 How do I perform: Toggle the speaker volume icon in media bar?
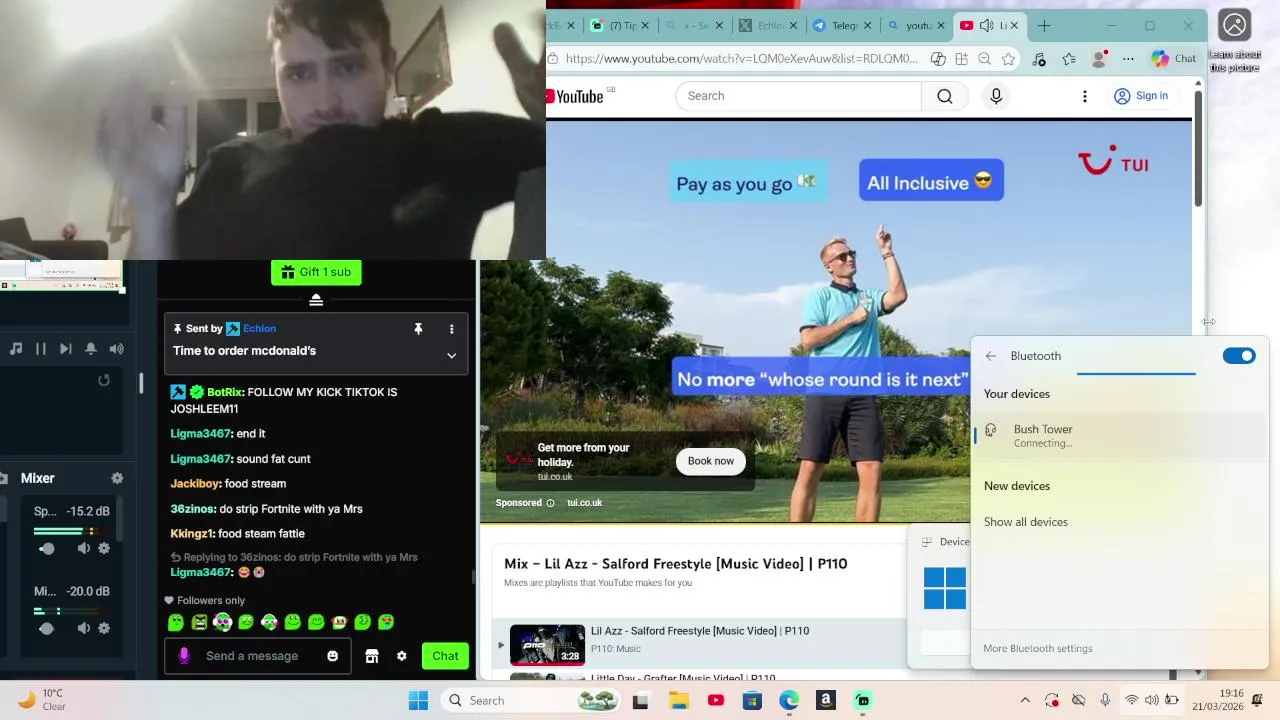(x=116, y=349)
